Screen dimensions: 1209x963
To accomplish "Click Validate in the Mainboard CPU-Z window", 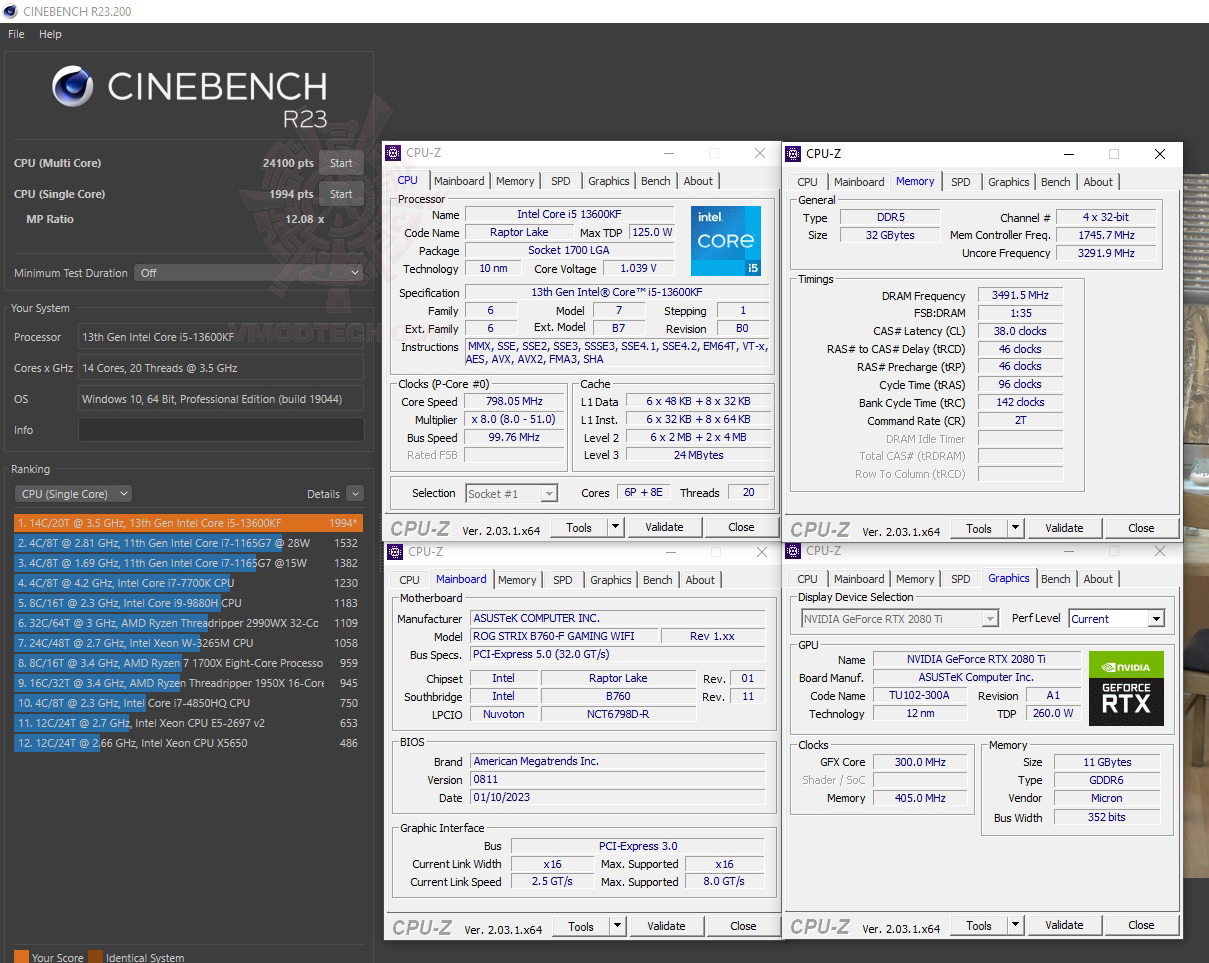I will (x=666, y=926).
